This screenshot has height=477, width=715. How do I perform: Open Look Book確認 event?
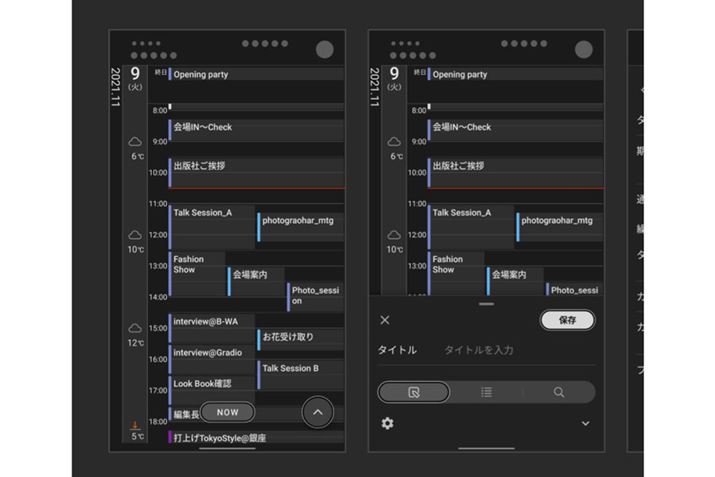[212, 390]
